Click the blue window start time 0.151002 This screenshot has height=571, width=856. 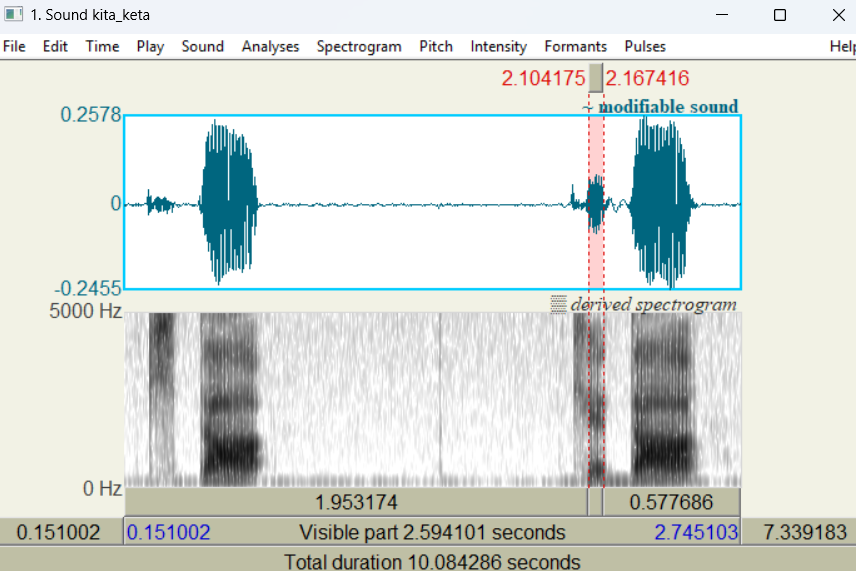click(x=168, y=532)
